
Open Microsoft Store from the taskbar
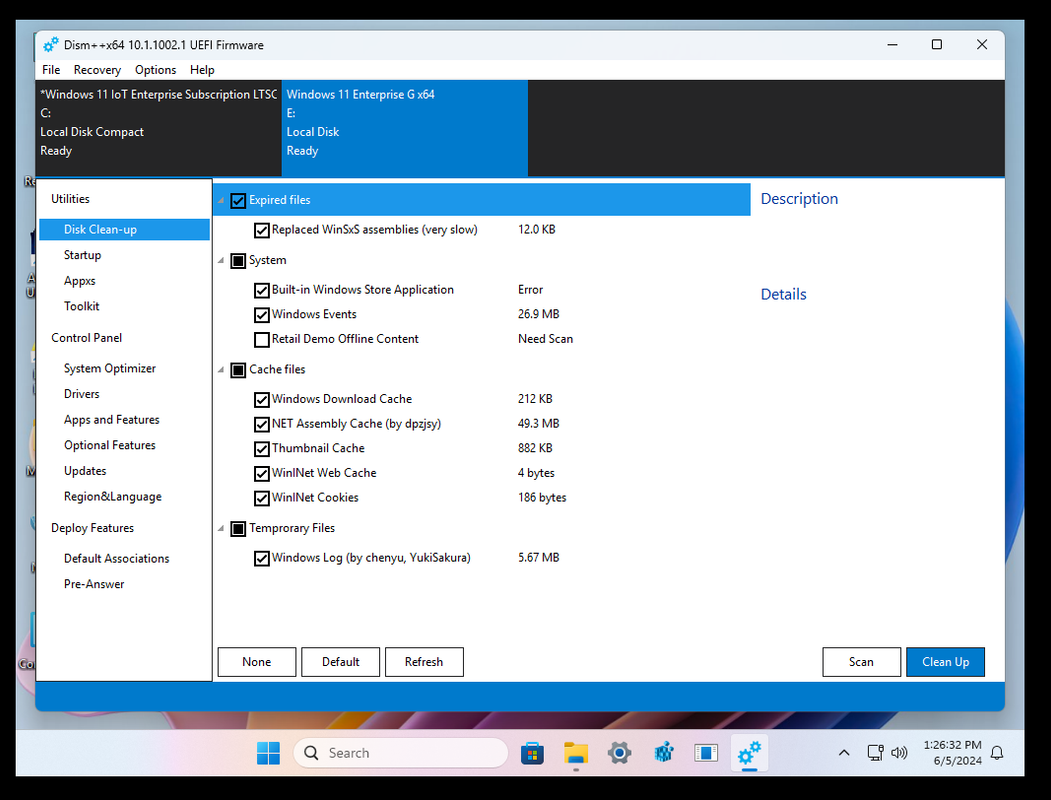pyautogui.click(x=532, y=753)
